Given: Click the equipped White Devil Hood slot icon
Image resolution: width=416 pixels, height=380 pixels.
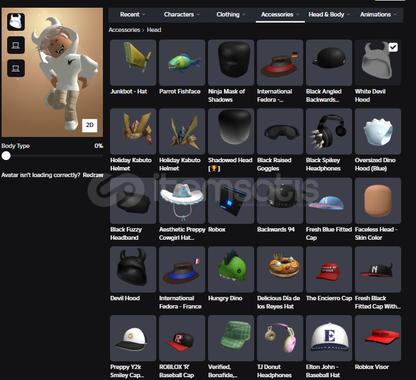Looking at the screenshot, I should click(x=16, y=22).
